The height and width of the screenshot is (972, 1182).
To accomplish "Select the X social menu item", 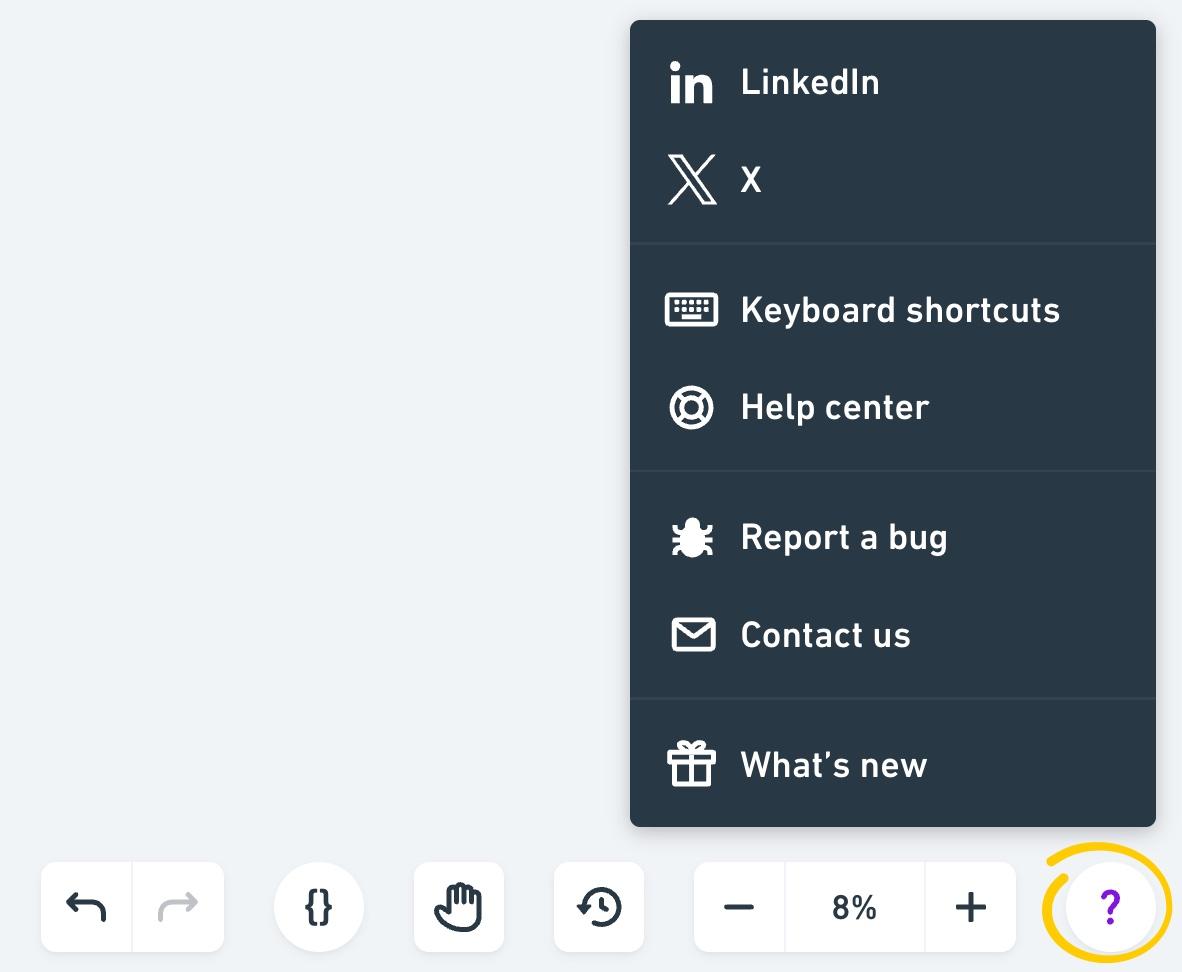I will point(751,180).
